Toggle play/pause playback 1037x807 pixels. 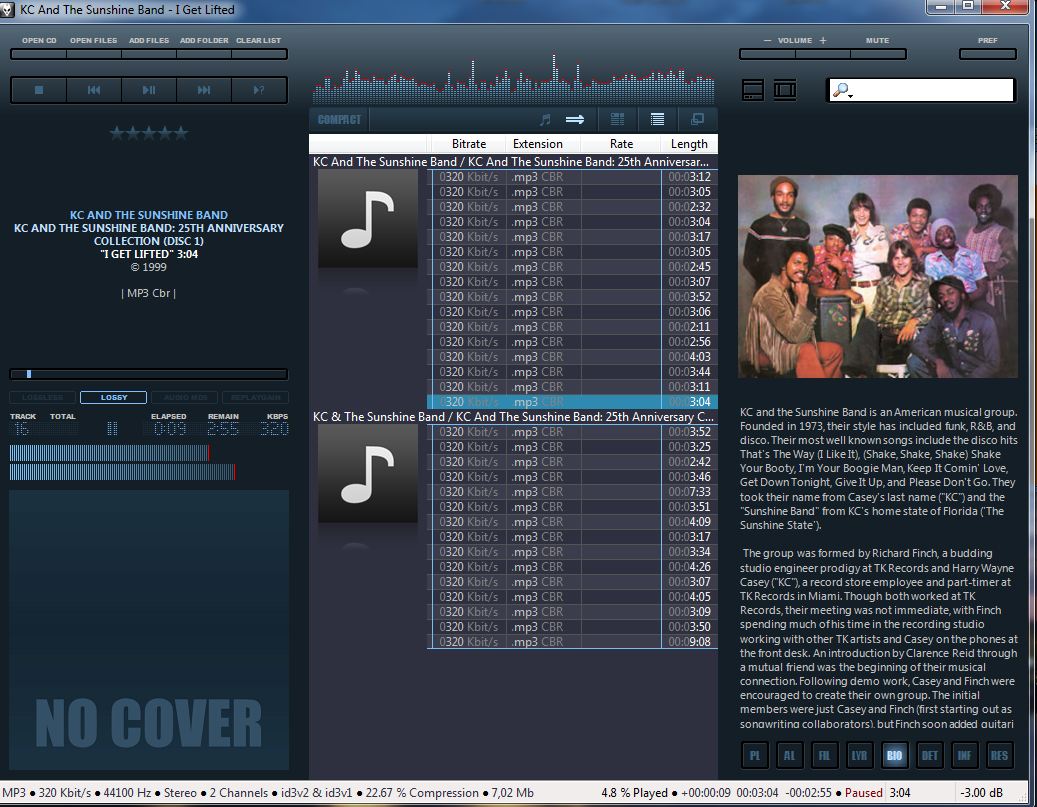(x=149, y=90)
